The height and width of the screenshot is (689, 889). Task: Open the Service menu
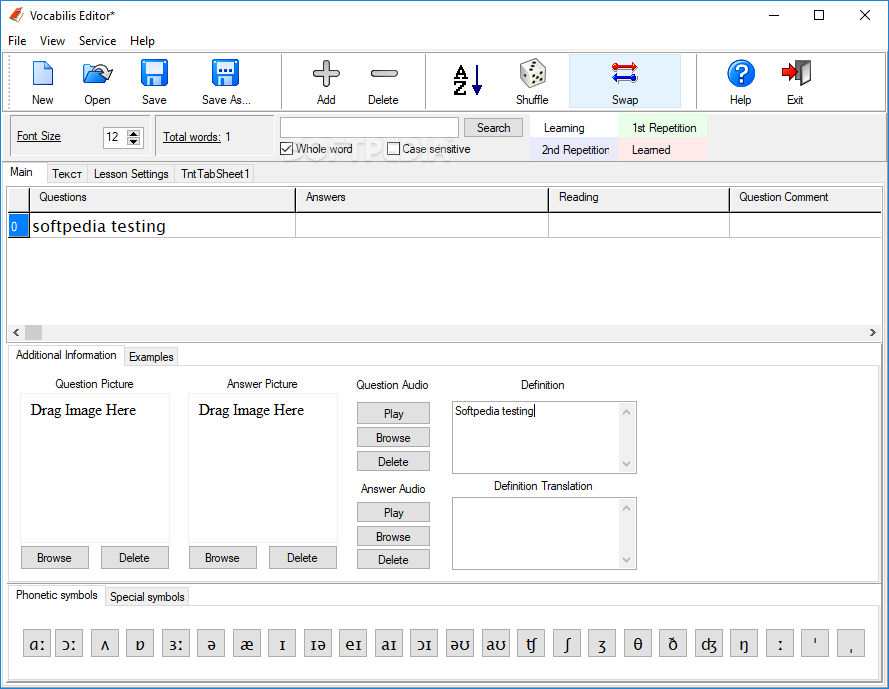[x=98, y=41]
